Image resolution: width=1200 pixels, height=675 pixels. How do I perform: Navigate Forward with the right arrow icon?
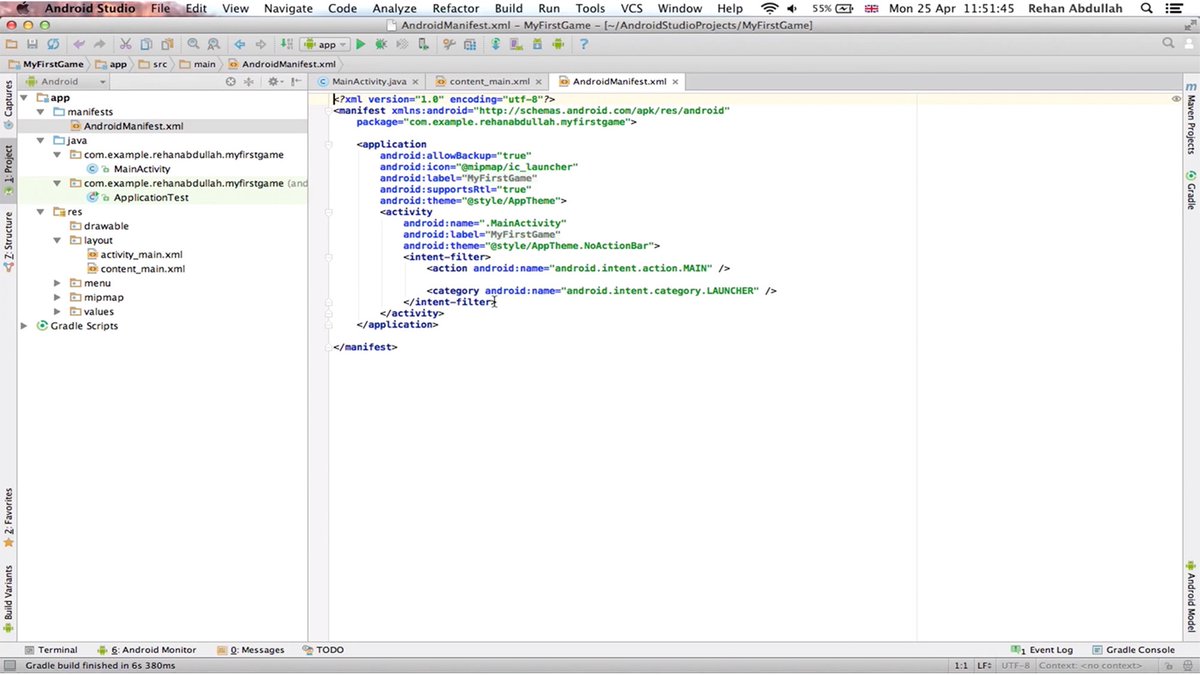(x=261, y=44)
